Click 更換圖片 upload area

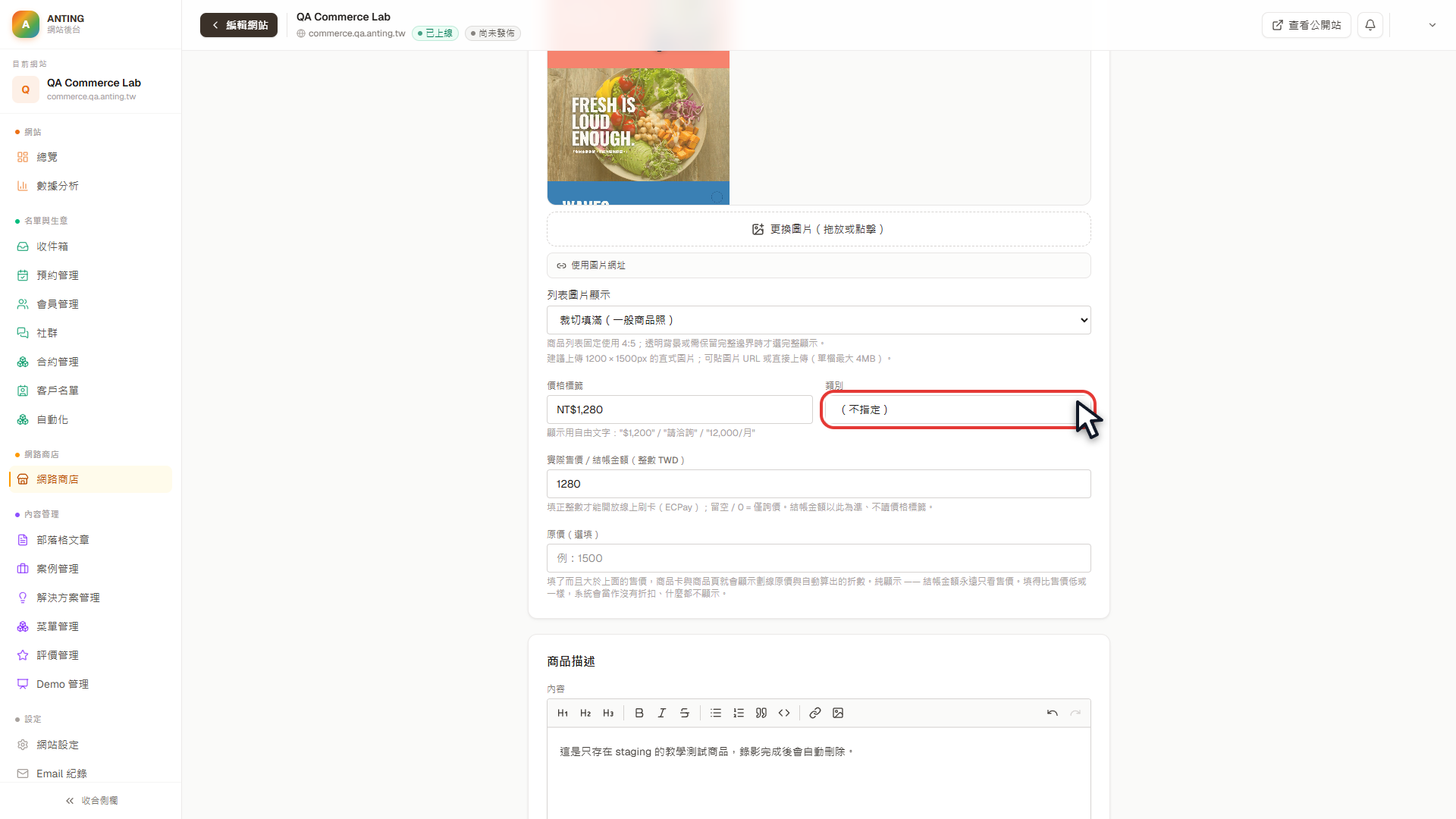[819, 229]
